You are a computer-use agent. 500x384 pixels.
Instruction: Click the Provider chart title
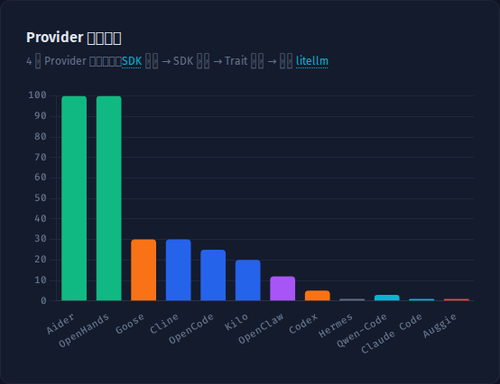pyautogui.click(x=74, y=37)
